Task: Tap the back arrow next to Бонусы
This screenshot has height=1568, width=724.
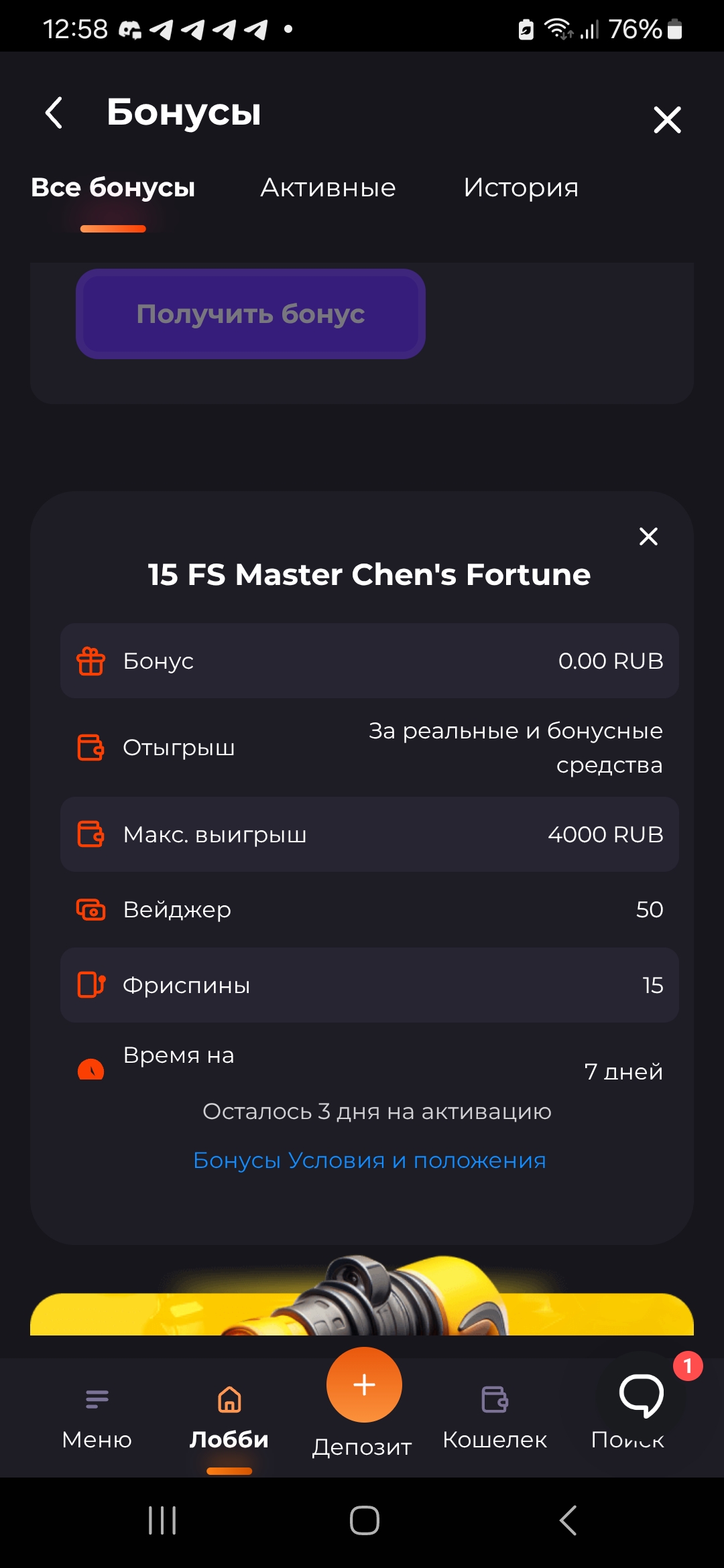Action: click(x=54, y=113)
